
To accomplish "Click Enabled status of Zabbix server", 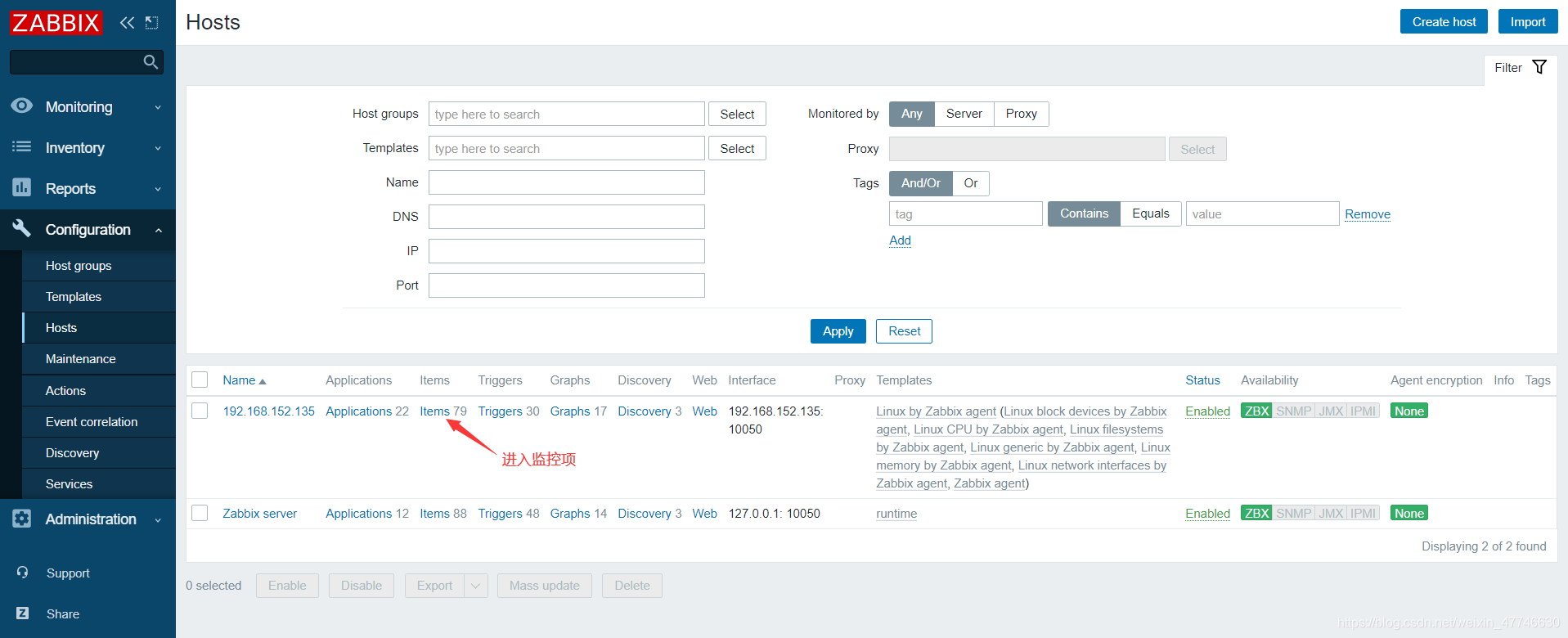I will point(1207,514).
